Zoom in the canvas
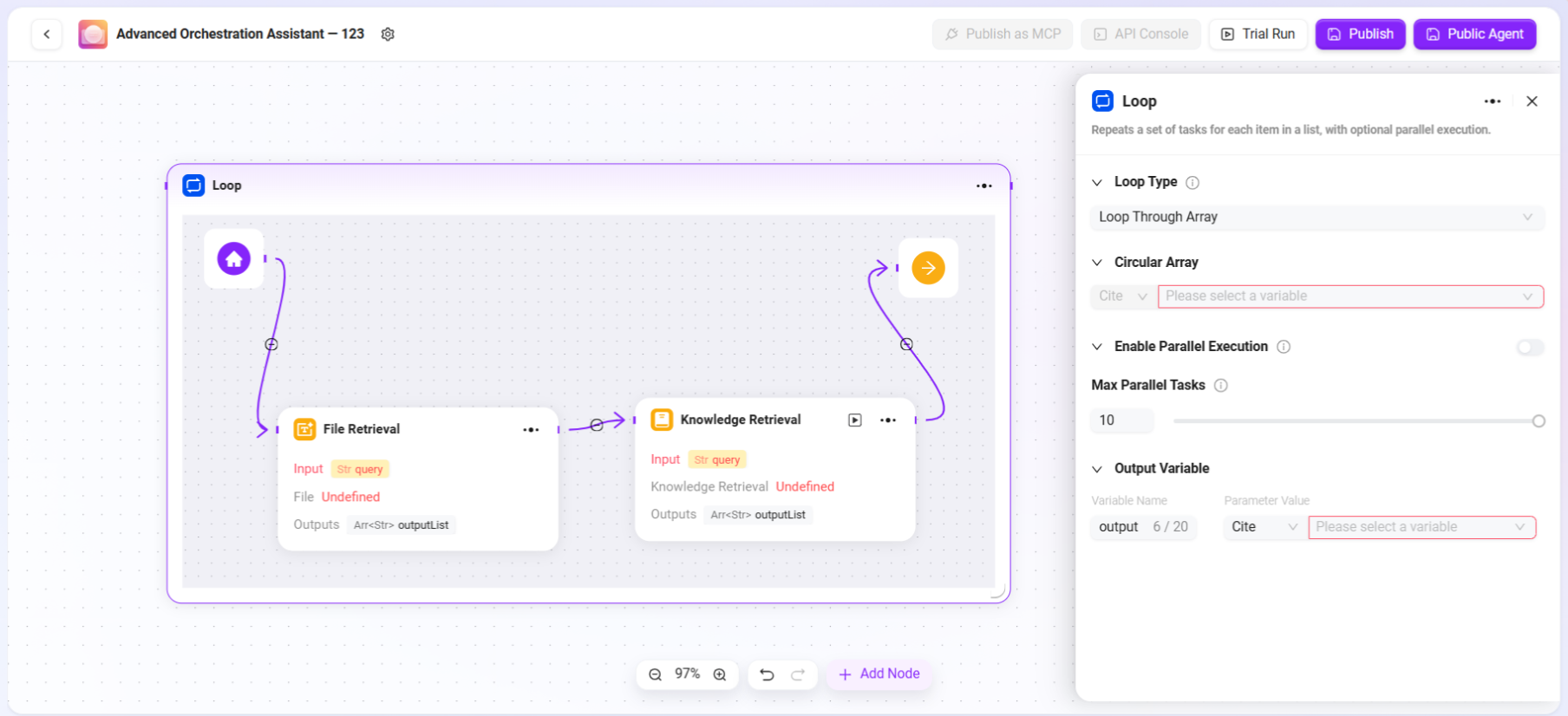The image size is (1568, 716). (x=720, y=674)
